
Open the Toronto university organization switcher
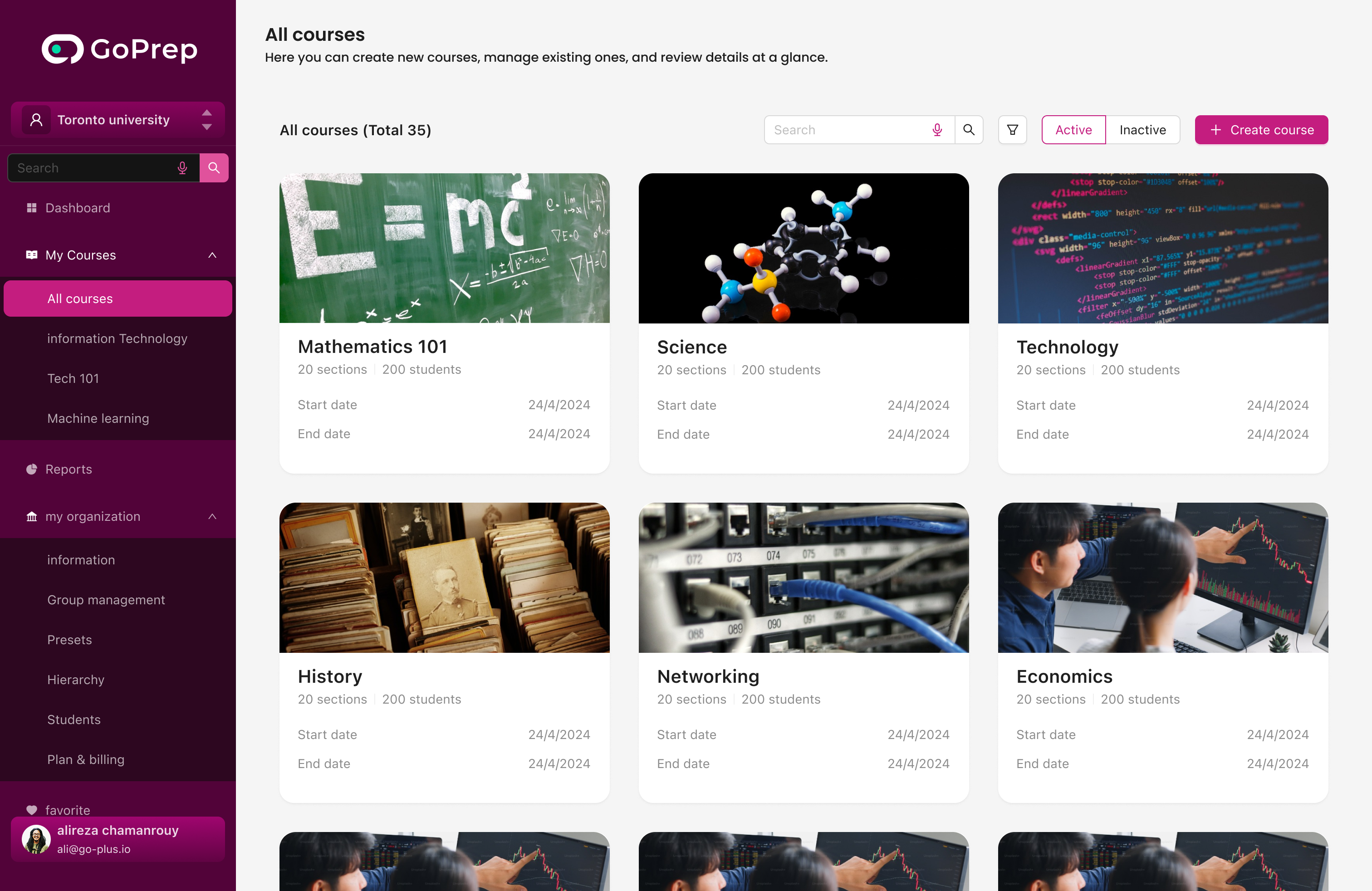coord(118,120)
